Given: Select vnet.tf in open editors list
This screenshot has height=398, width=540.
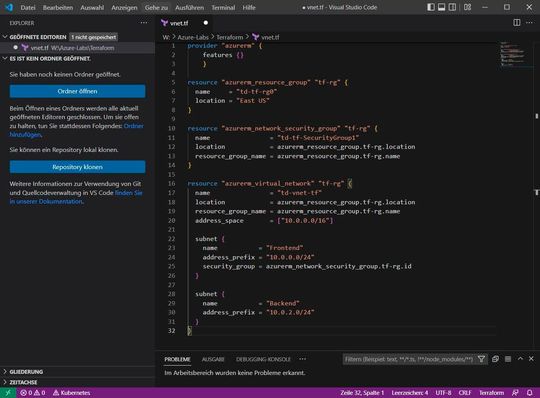Looking at the screenshot, I should click(77, 48).
